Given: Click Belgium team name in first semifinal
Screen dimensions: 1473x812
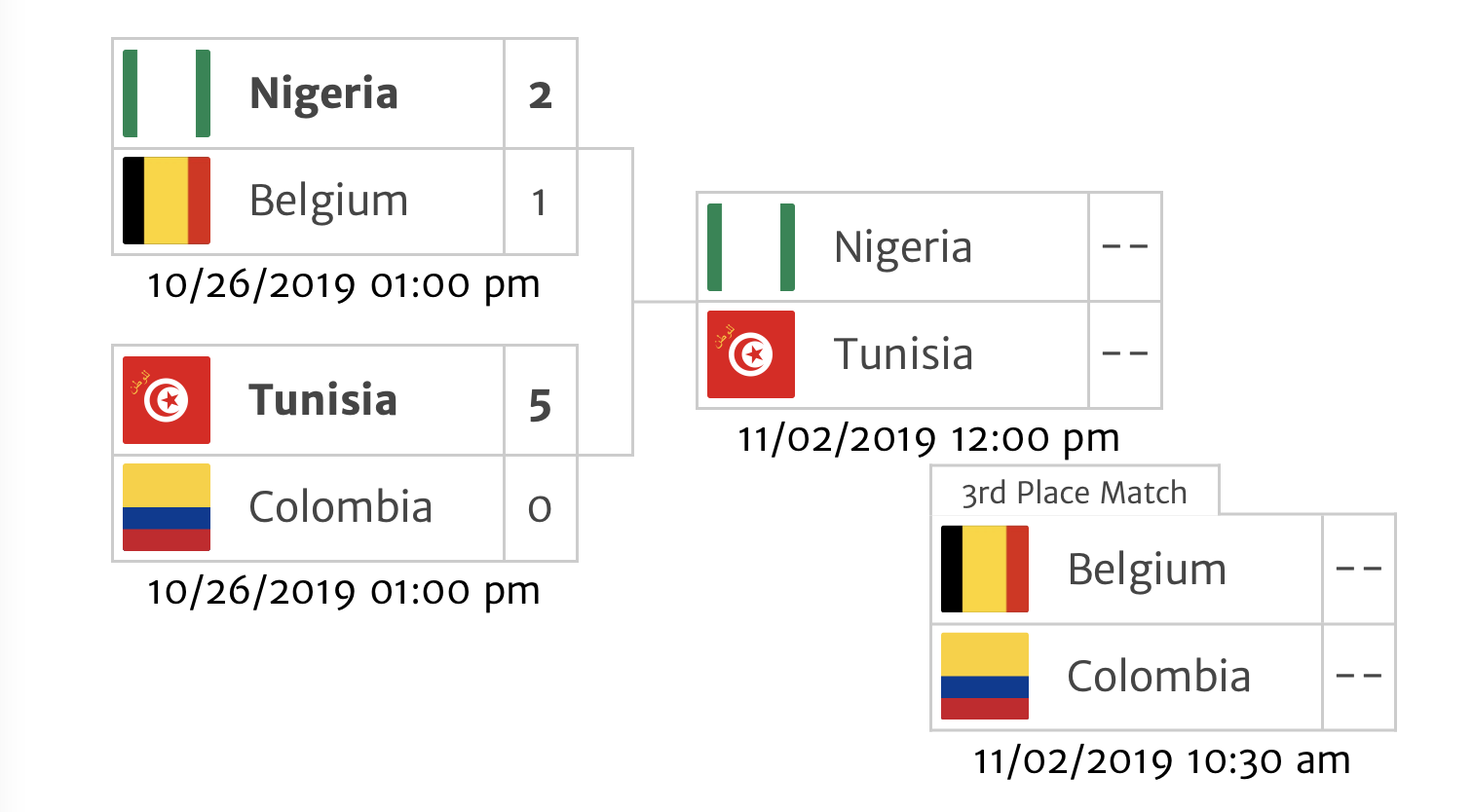Looking at the screenshot, I should [x=328, y=203].
